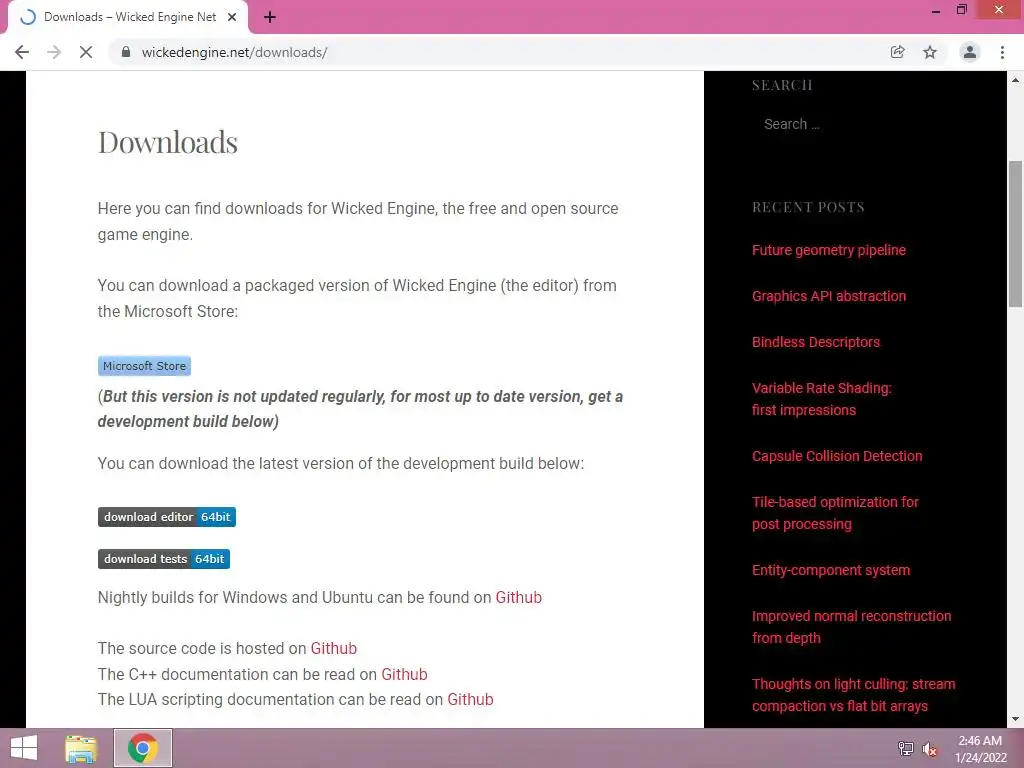Image resolution: width=1024 pixels, height=768 pixels.
Task: Open the taskbar clock showing 2:46 AM
Action: pos(980,749)
